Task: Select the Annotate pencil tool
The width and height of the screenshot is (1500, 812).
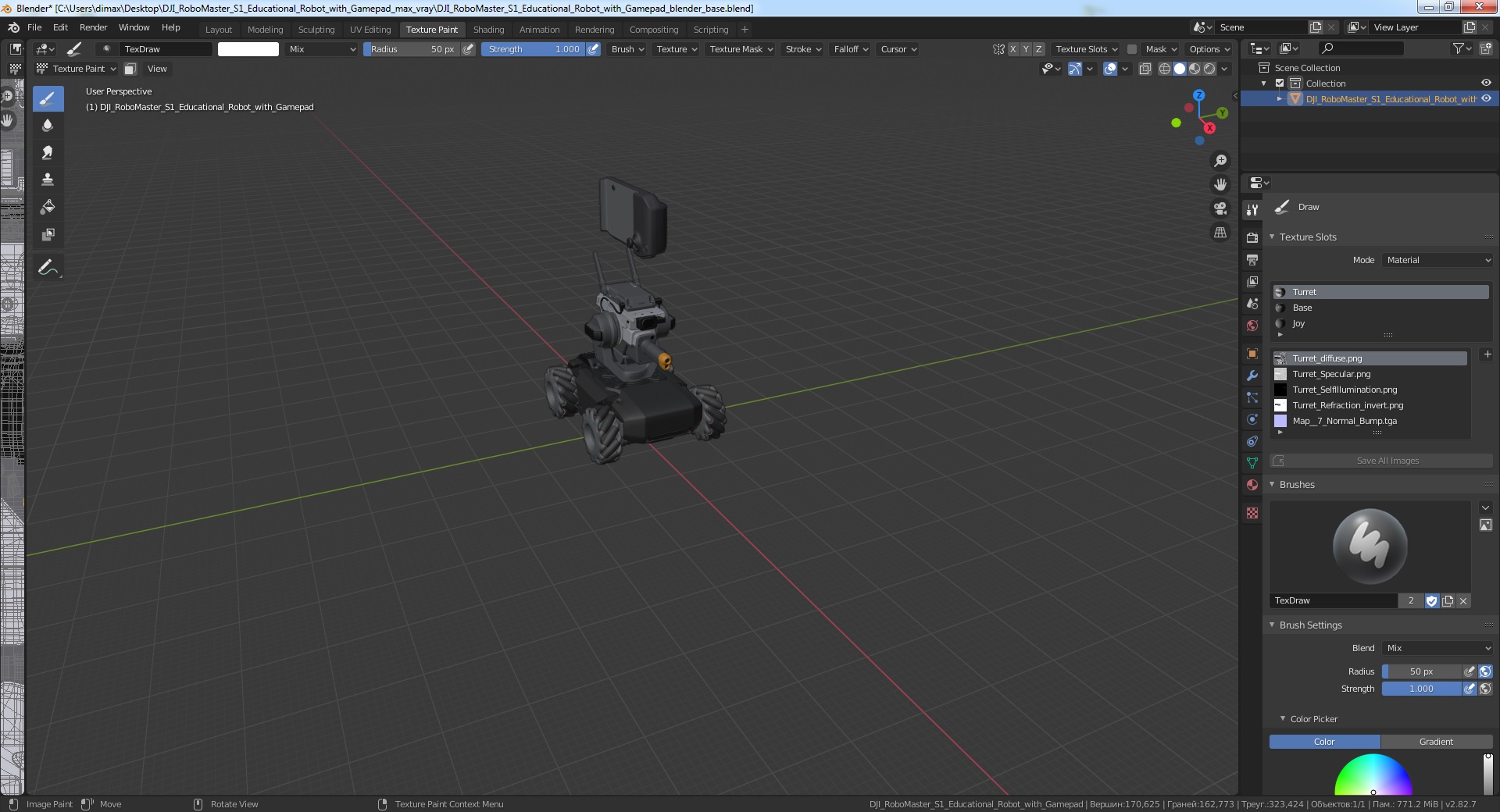Action: pyautogui.click(x=48, y=267)
